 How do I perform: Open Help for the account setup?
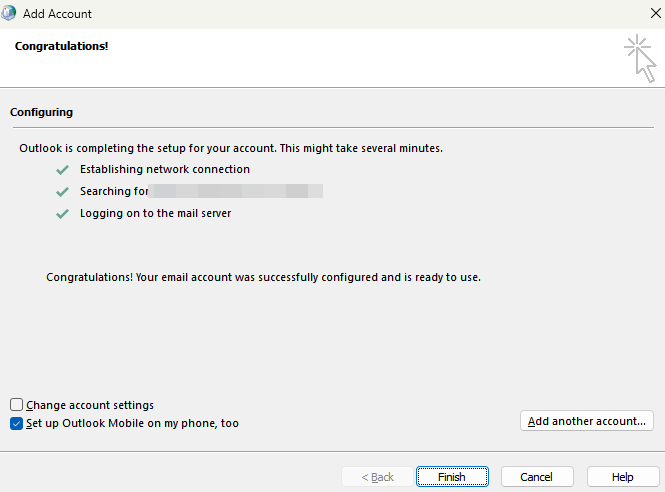coord(623,477)
